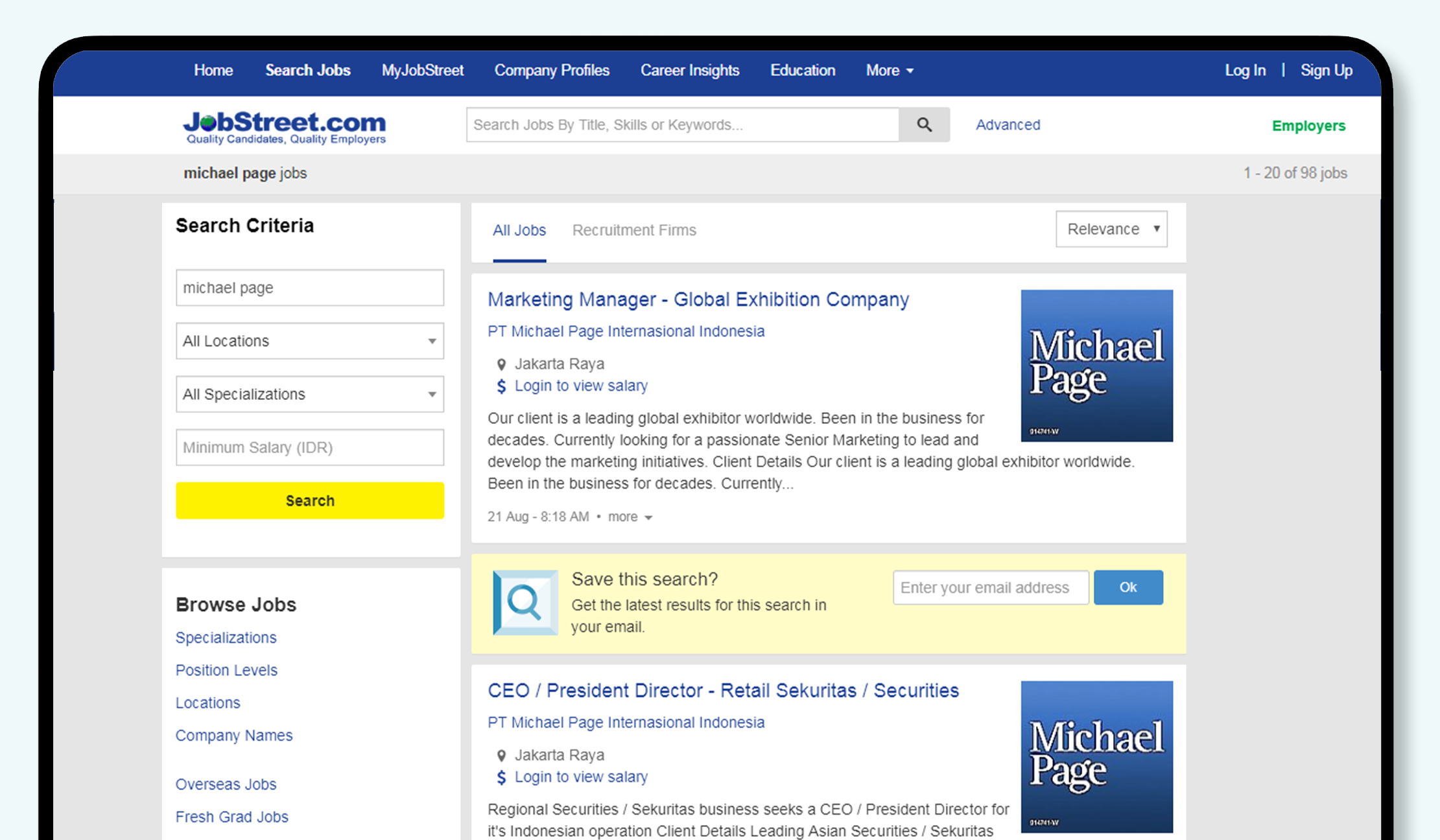1440x840 pixels.
Task: Click the '21 Aug - 8:18 AM' timestamp
Action: pyautogui.click(x=538, y=517)
